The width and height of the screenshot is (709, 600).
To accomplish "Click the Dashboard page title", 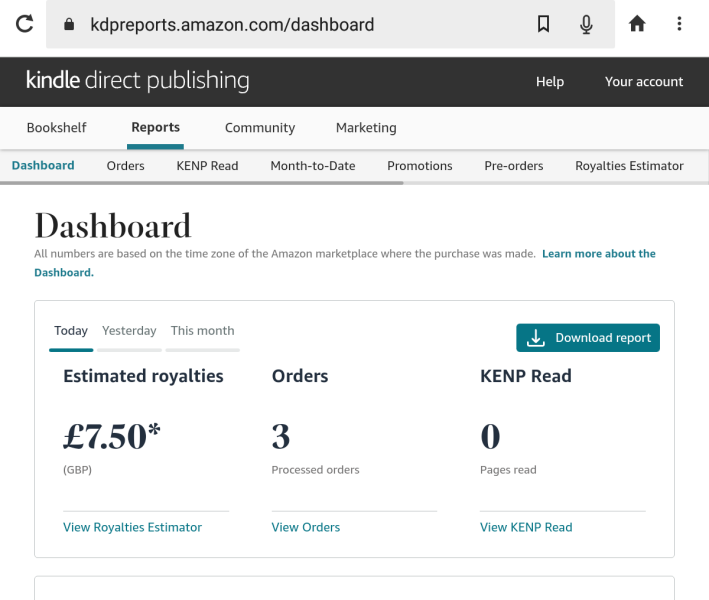I will point(113,226).
